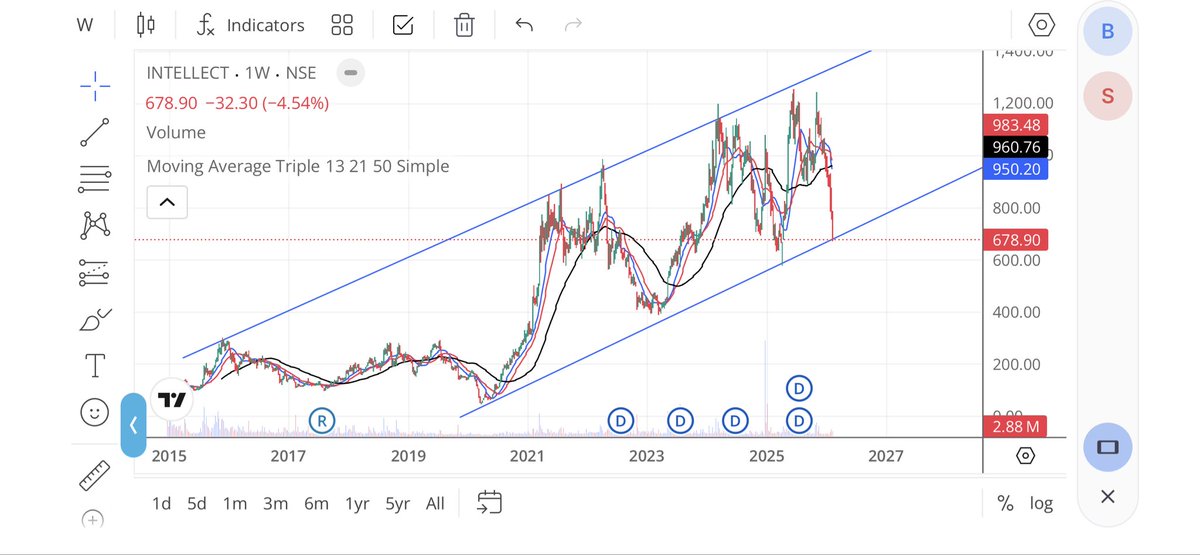The width and height of the screenshot is (1200, 555).
Task: Open the W weekly timeframe selector
Action: (x=84, y=25)
